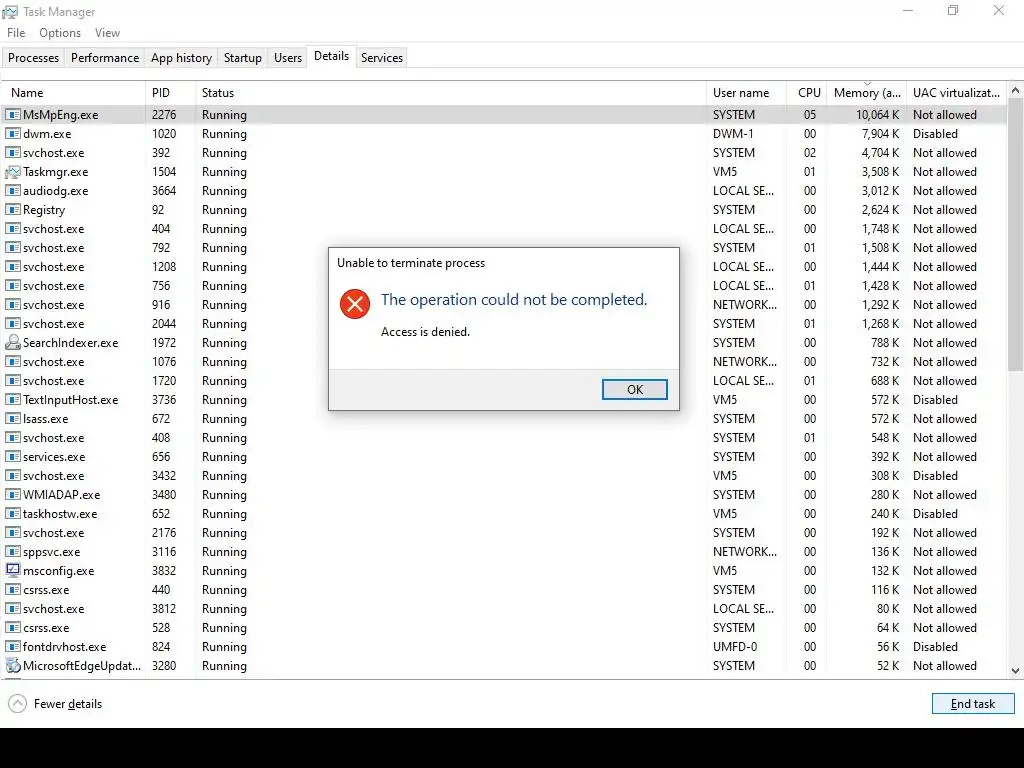
Task: Collapse view with Fewer details arrow
Action: (18, 703)
